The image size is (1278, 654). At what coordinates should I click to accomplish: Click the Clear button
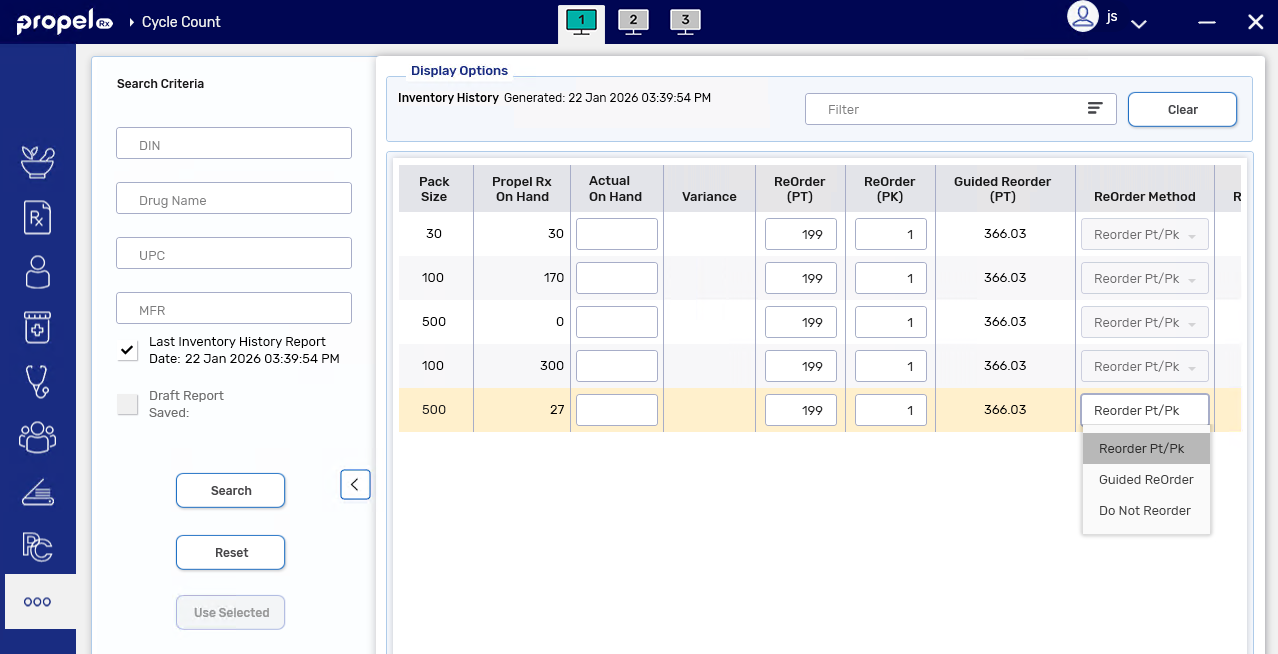[x=1182, y=110]
